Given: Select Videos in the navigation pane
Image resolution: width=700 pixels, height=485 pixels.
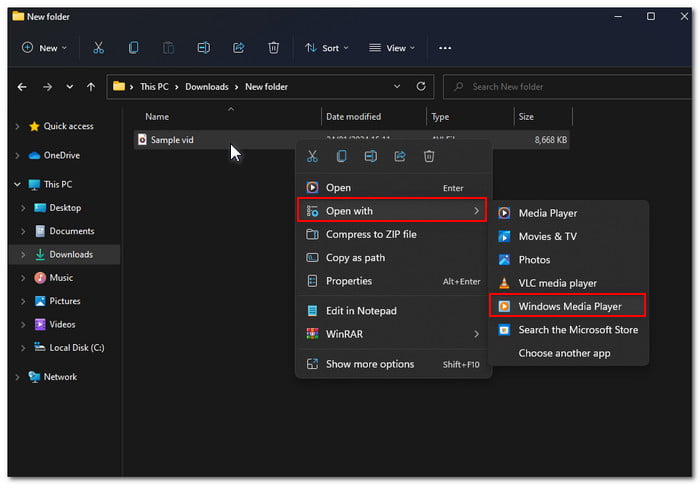Looking at the screenshot, I should (x=62, y=324).
